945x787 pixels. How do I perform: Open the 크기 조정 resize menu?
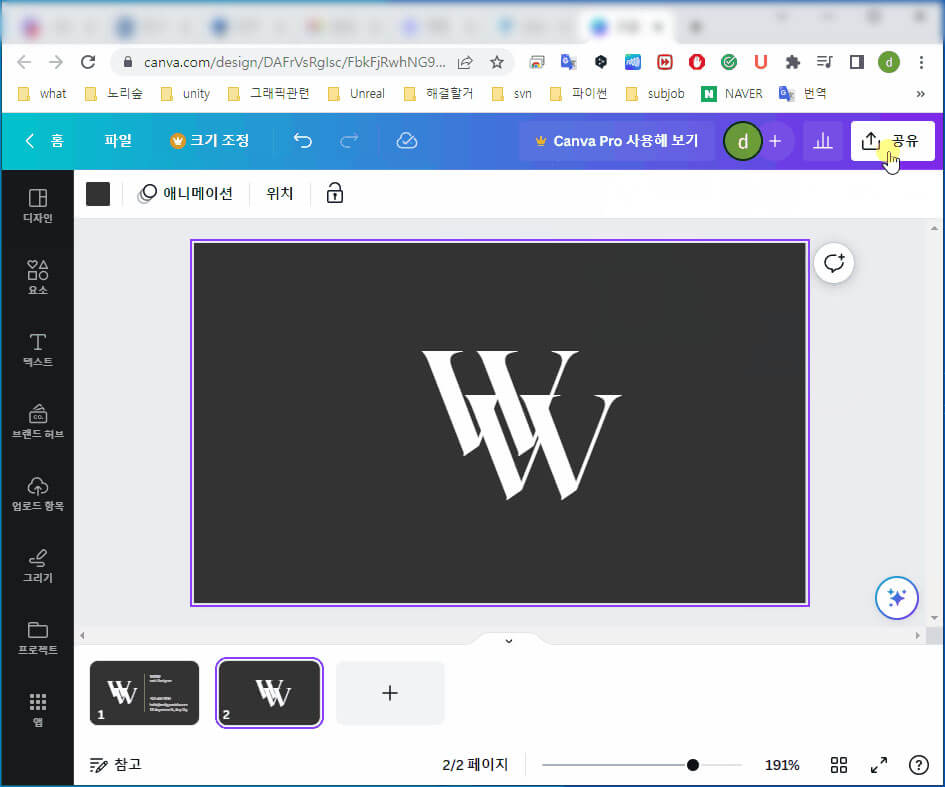click(210, 141)
